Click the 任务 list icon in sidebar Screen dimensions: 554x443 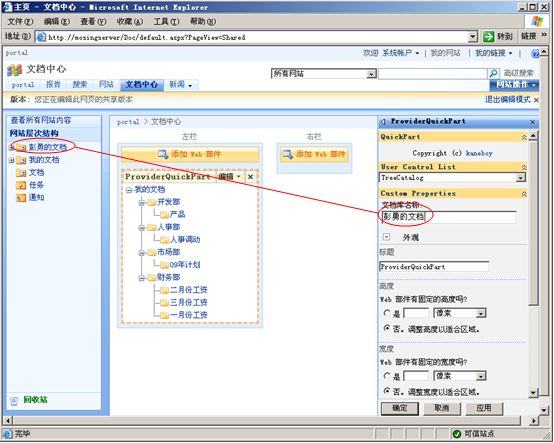21,185
